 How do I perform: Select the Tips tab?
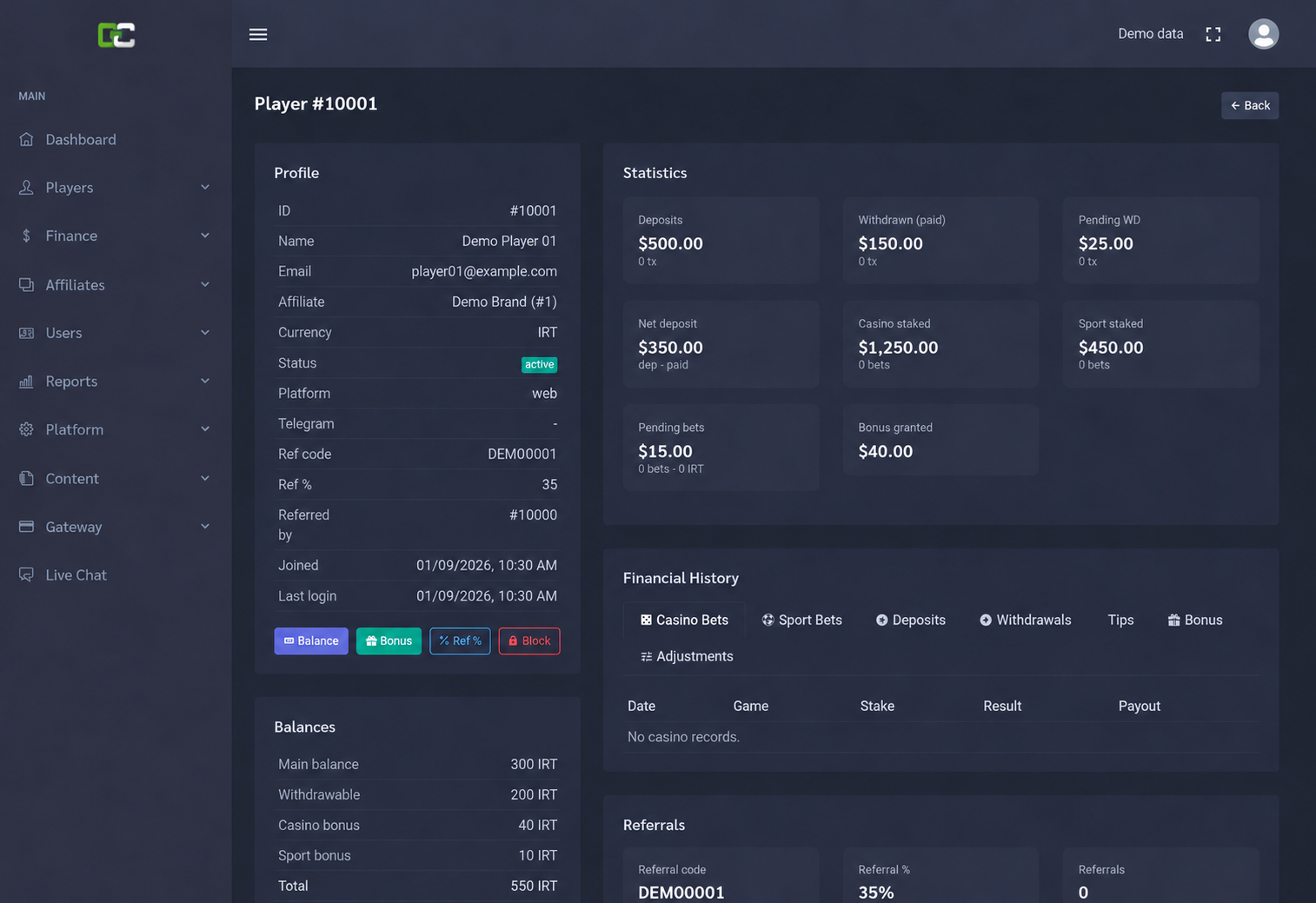(1120, 620)
